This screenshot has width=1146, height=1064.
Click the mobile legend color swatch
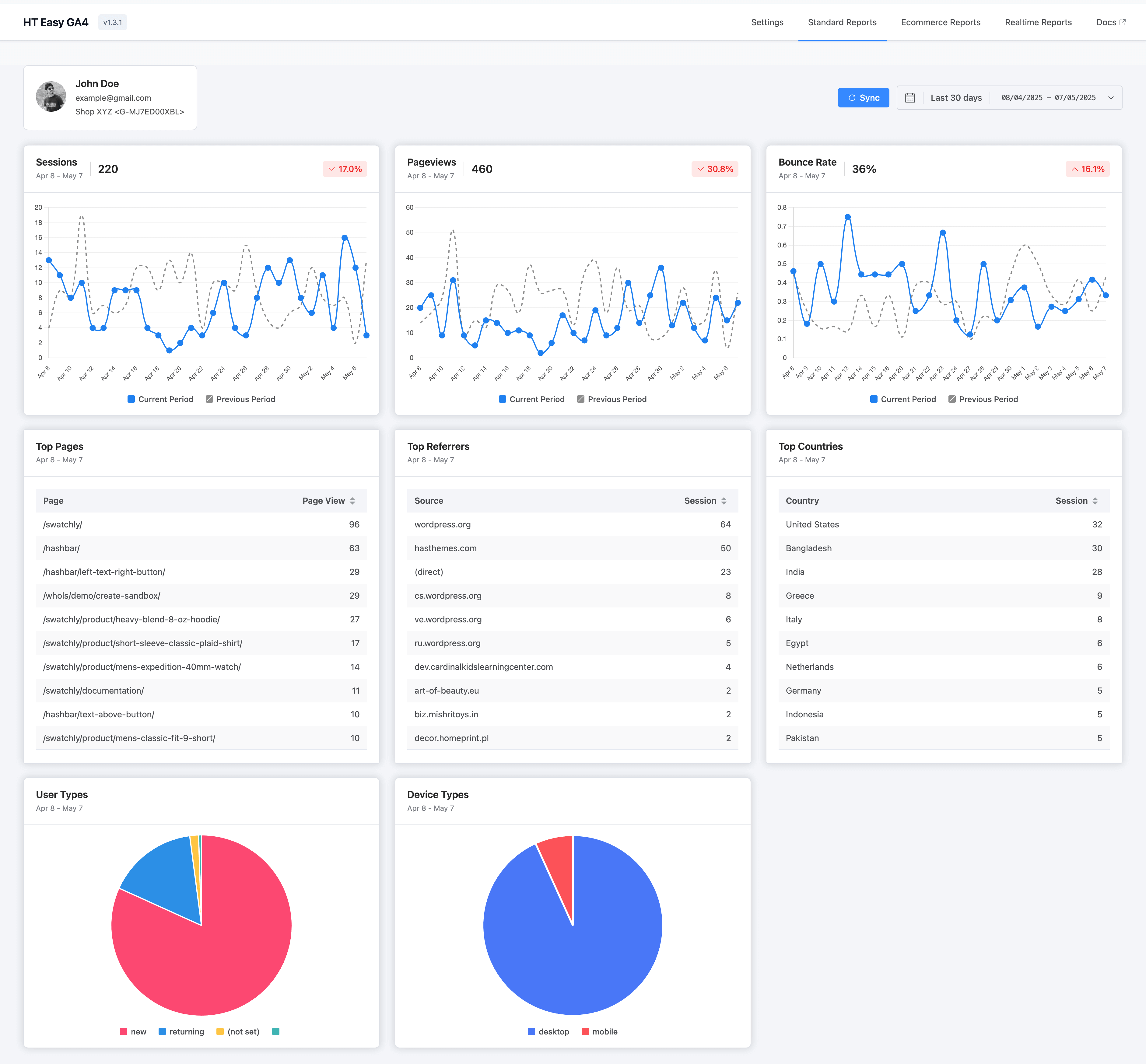pyautogui.click(x=585, y=1032)
